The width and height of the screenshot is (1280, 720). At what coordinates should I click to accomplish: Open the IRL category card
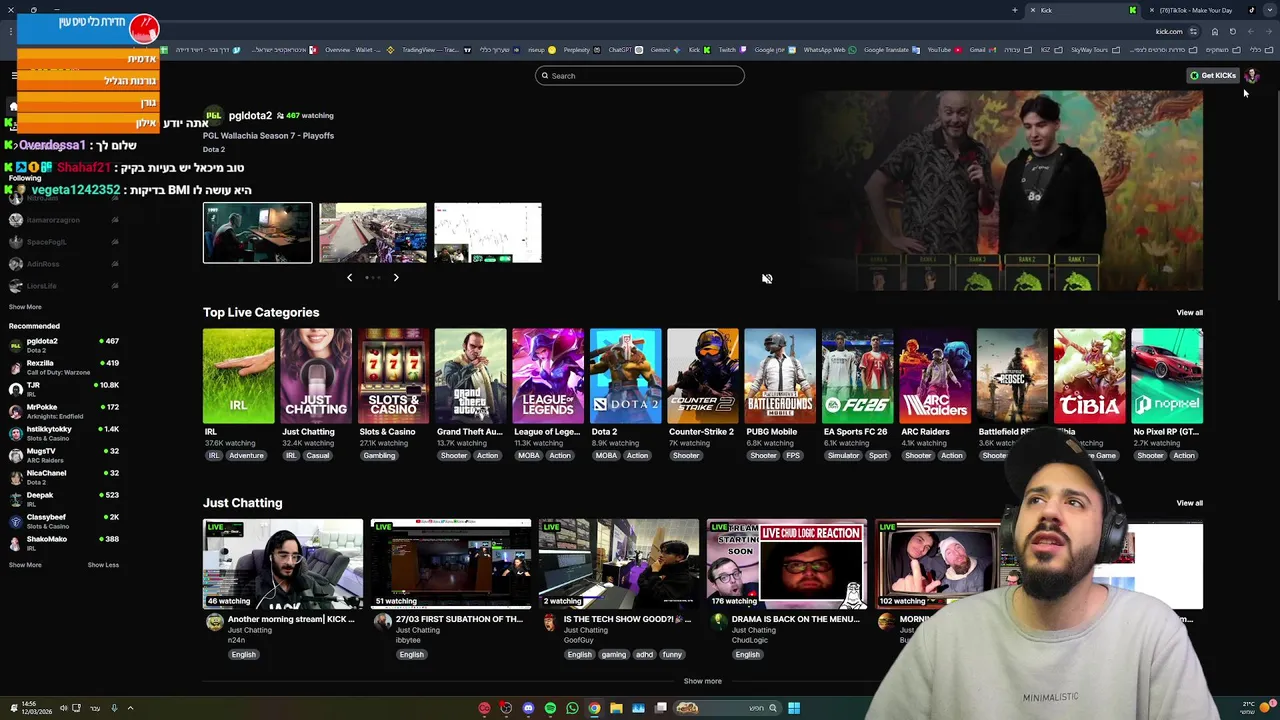tap(238, 376)
